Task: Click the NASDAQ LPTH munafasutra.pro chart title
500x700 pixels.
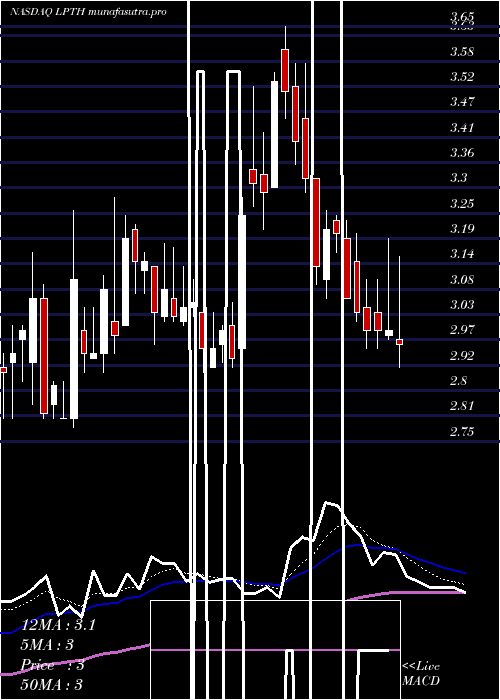Action: click(x=88, y=12)
